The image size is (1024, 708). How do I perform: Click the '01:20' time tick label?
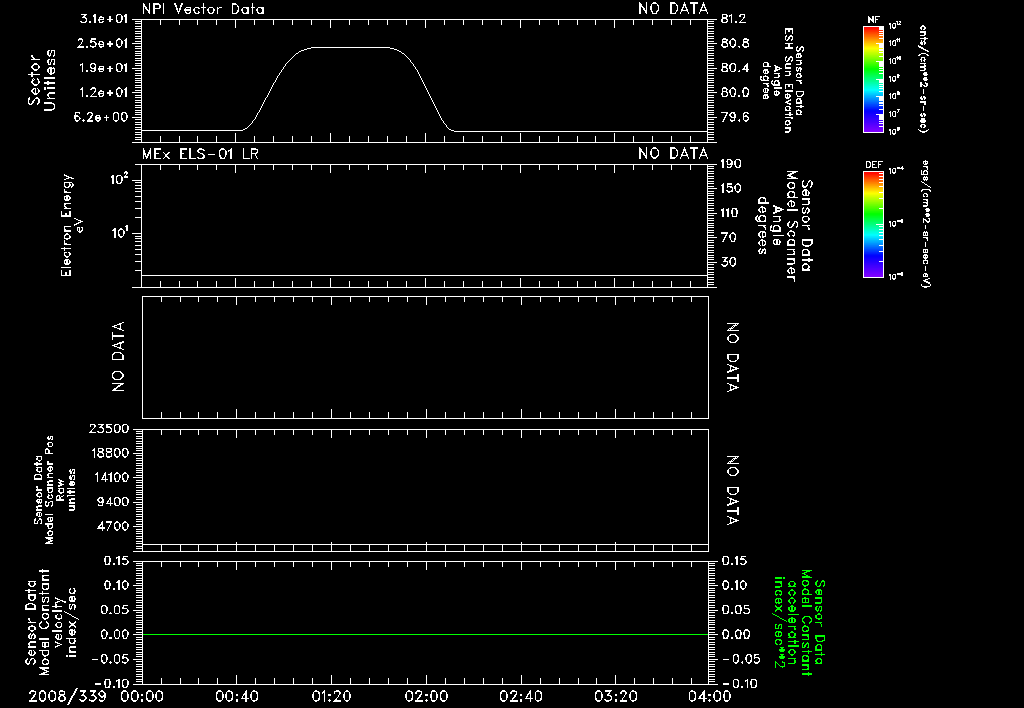coord(331,696)
